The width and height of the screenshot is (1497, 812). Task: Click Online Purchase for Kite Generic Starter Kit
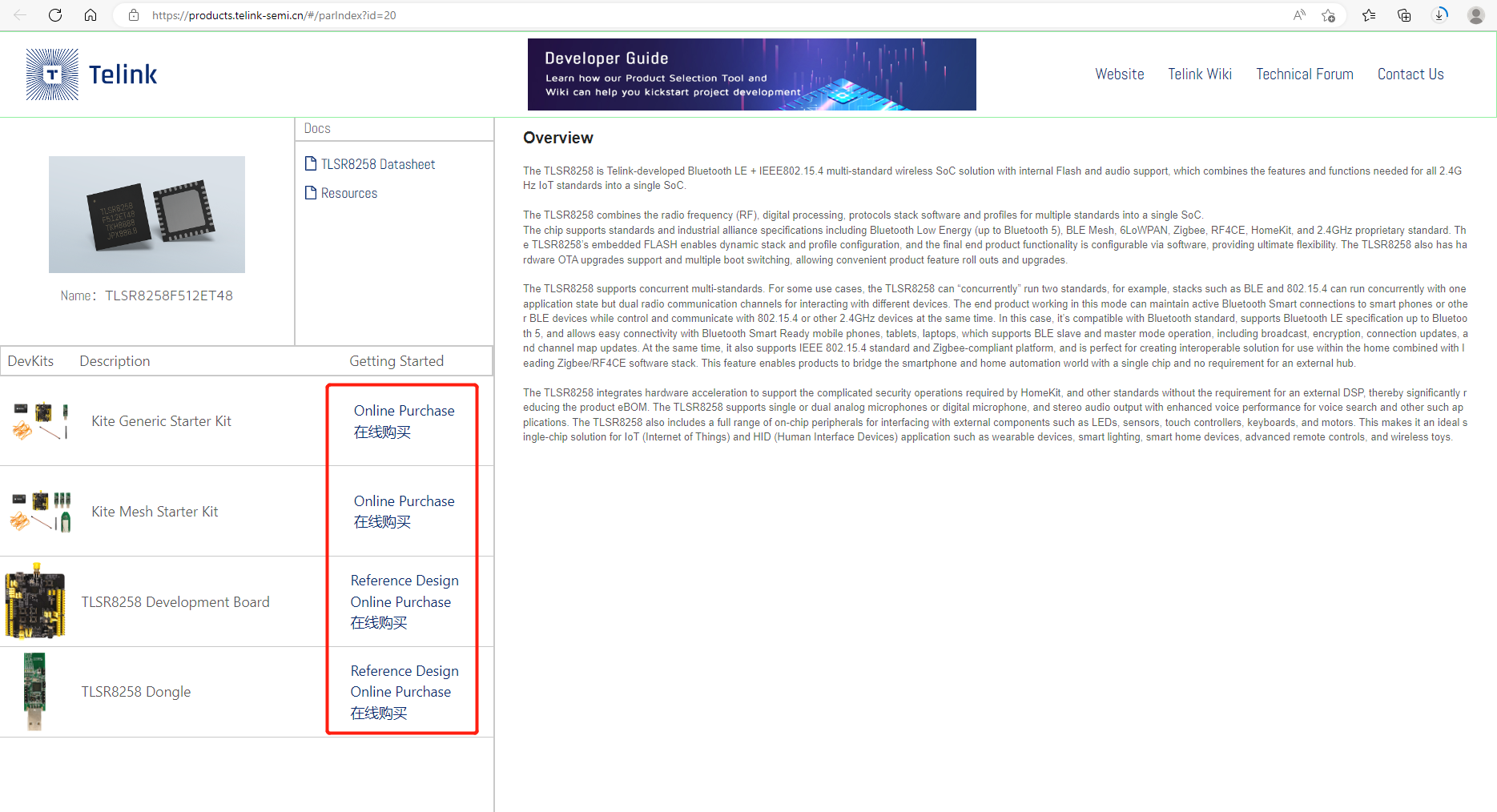404,411
